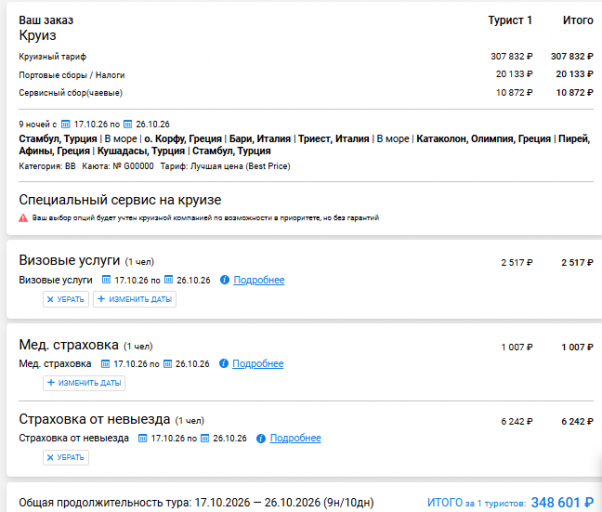Image resolution: width=602 pixels, height=512 pixels.
Task: Click the info icon next to Мед. страховка
Action: (223, 363)
